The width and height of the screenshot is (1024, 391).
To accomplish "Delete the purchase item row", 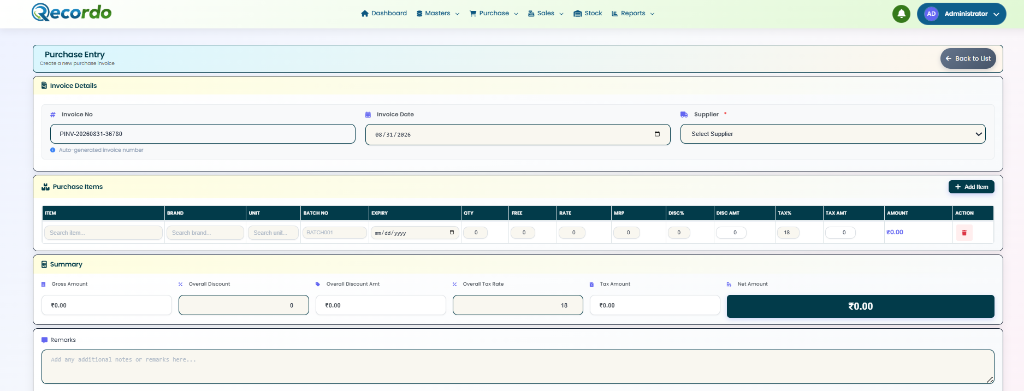I will 964,232.
